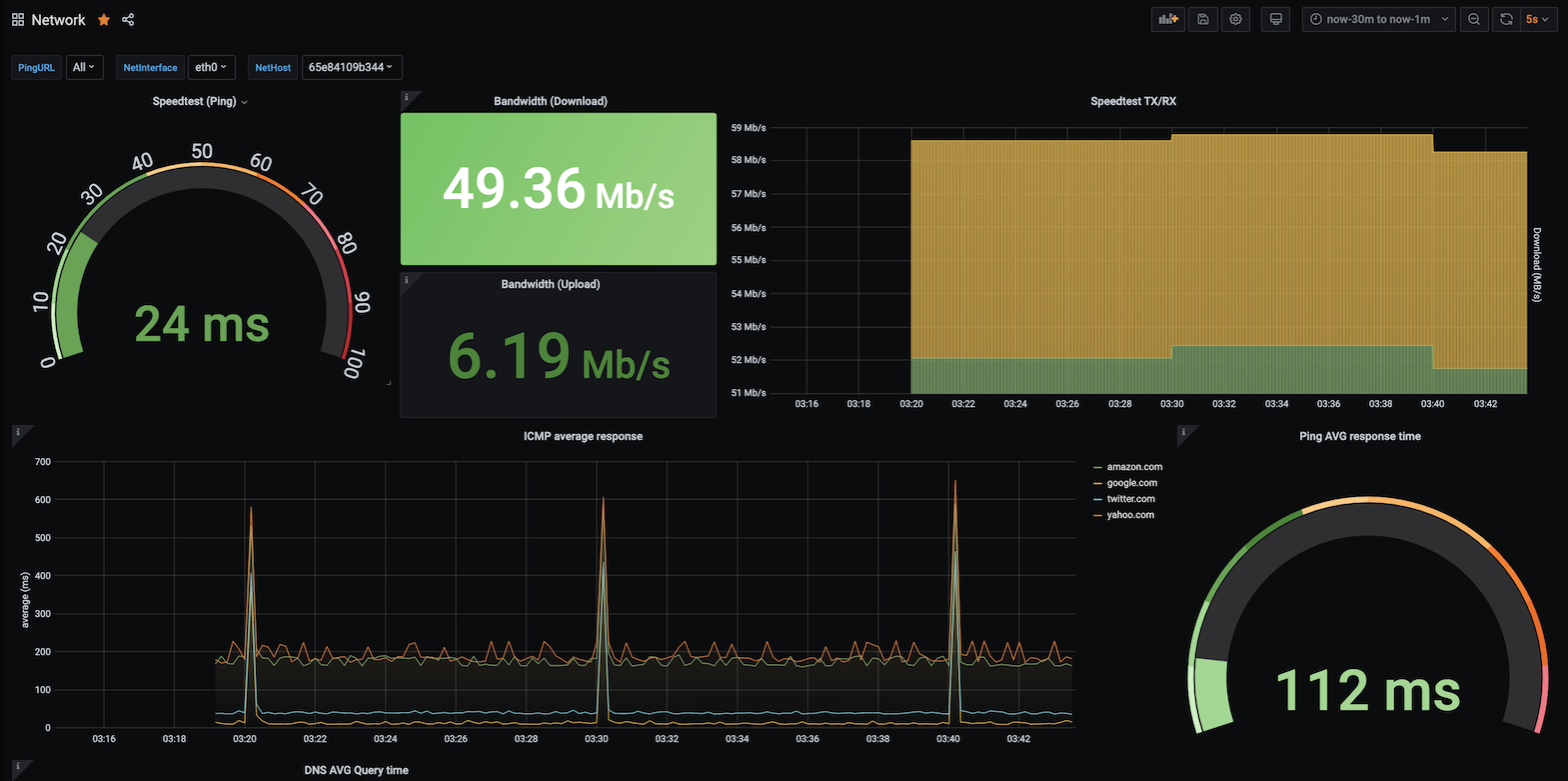
Task: Open Bandwidth (Download) panel title menu
Action: tap(551, 101)
